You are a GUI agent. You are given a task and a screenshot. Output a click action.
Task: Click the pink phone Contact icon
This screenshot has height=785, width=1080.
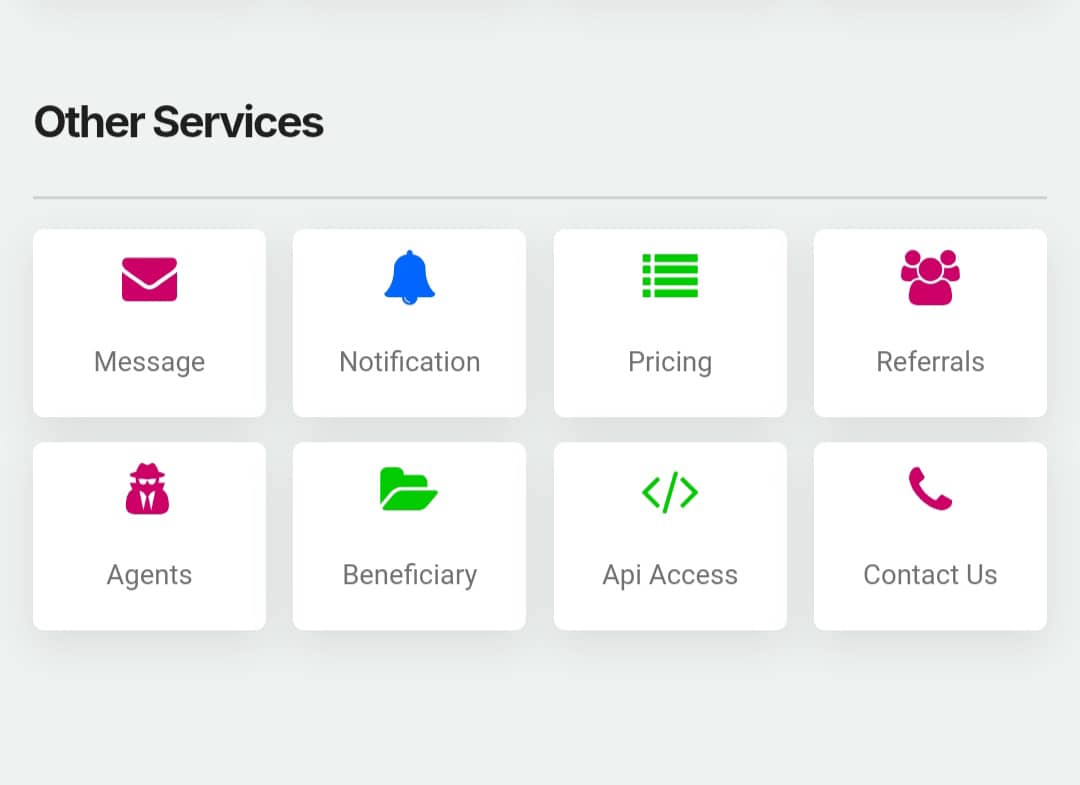pyautogui.click(x=930, y=489)
